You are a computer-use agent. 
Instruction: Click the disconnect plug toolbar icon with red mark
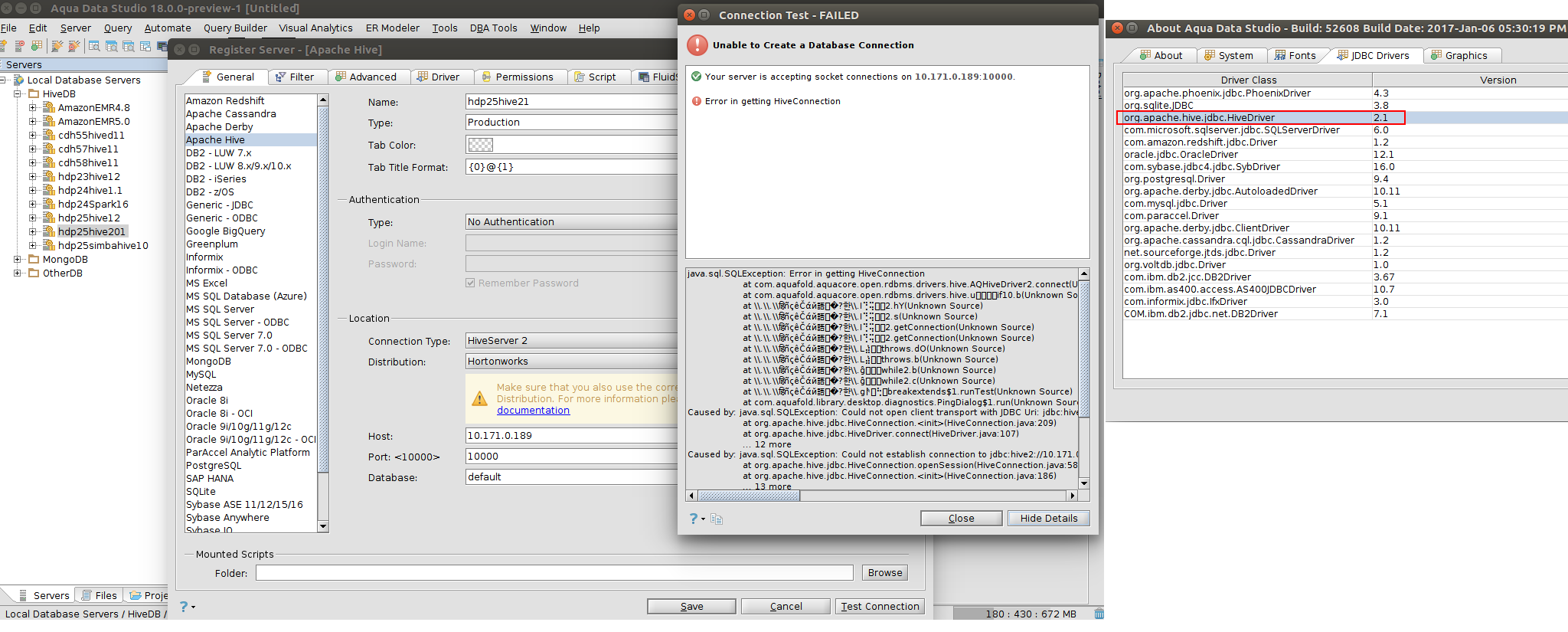click(x=73, y=46)
